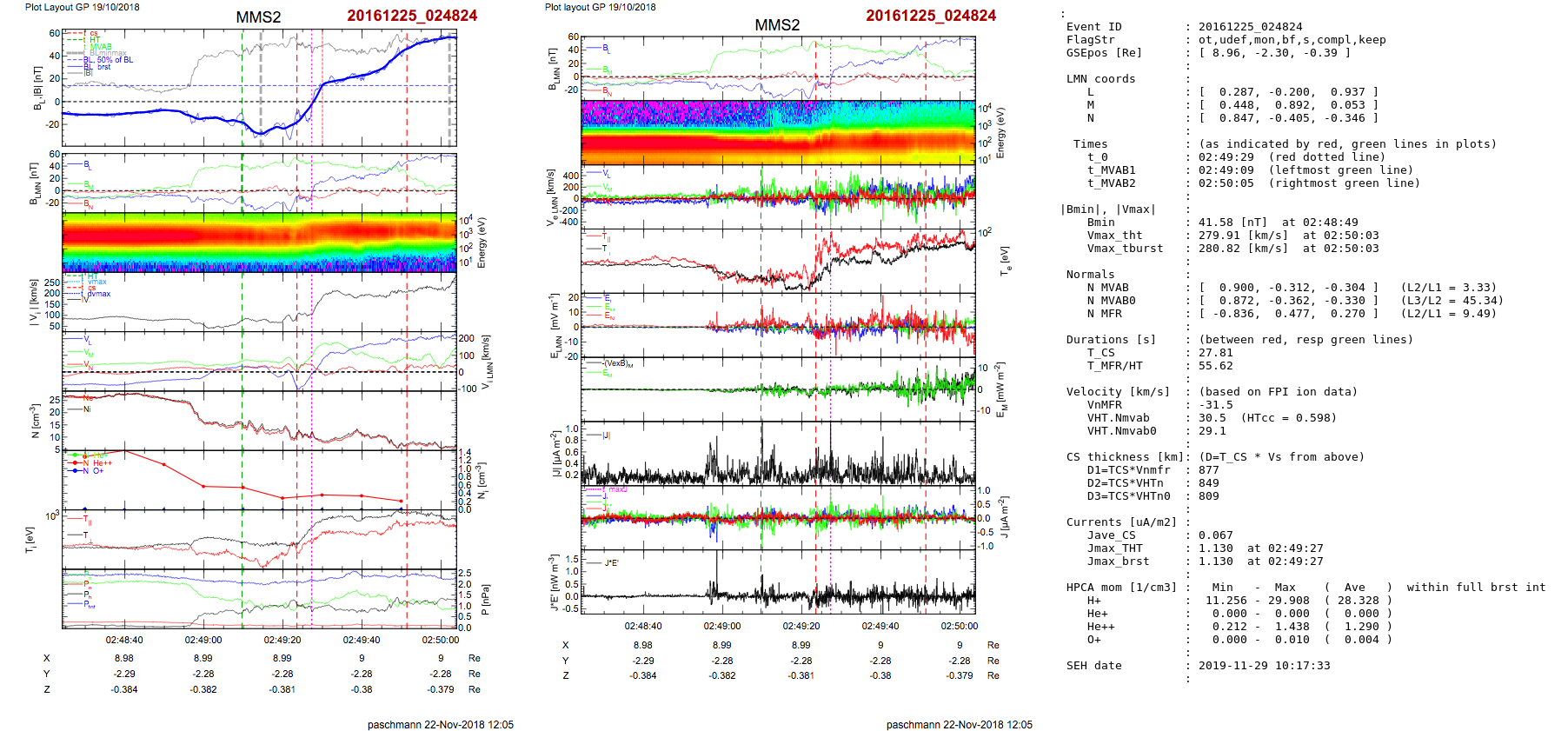Click the |J| legend in the current density panel
Screen dimensions: 1568x731
tap(606, 435)
